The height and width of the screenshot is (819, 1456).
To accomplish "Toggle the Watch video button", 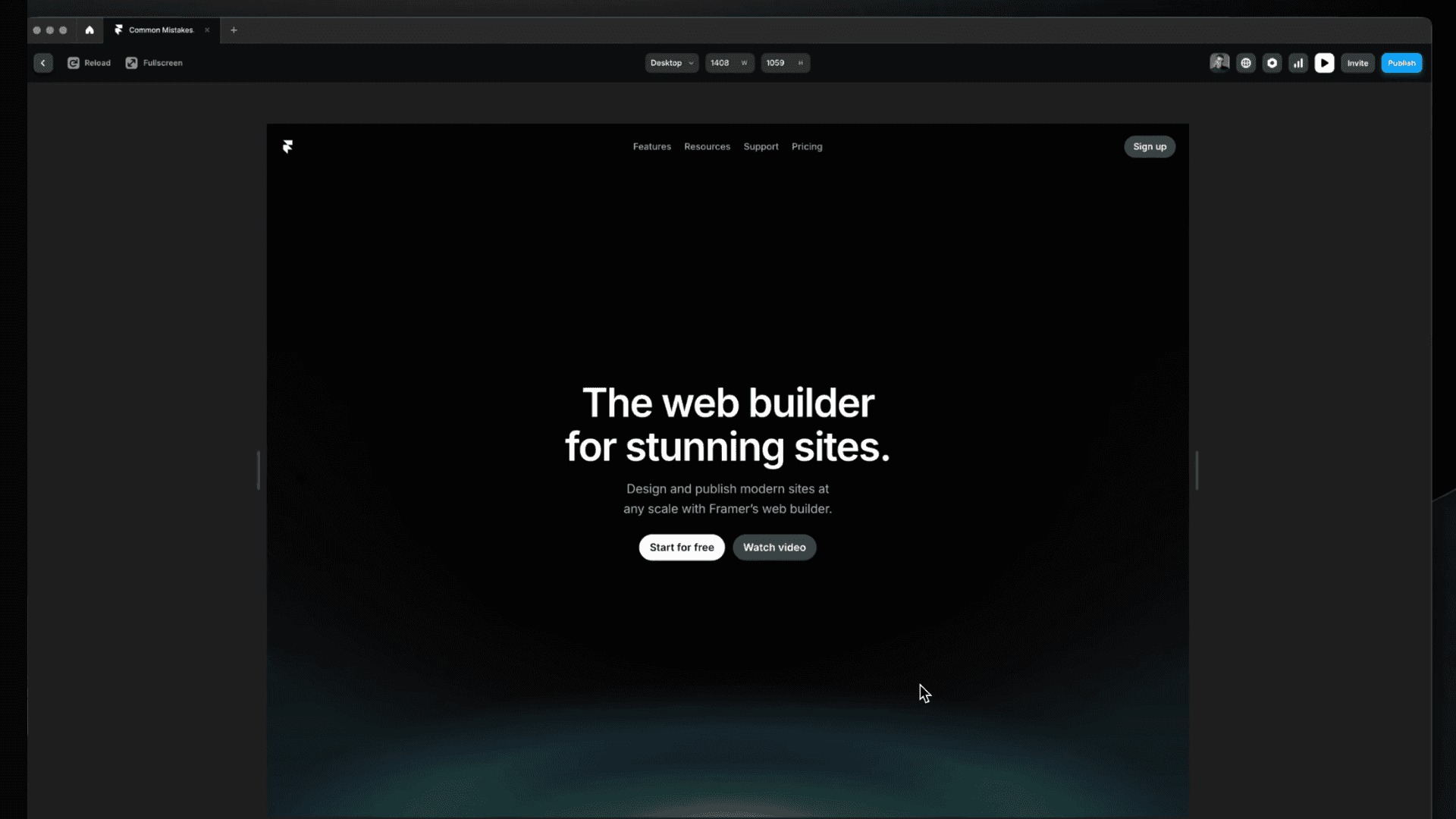I will click(774, 547).
